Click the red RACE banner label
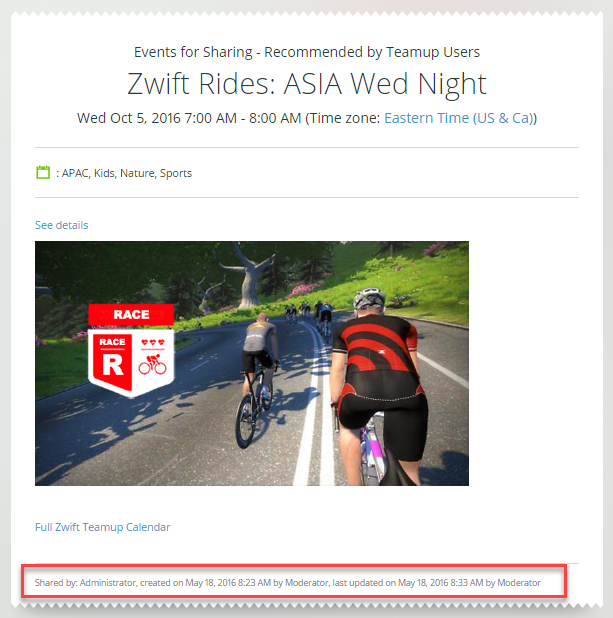Image resolution: width=613 pixels, height=618 pixels. pyautogui.click(x=131, y=315)
